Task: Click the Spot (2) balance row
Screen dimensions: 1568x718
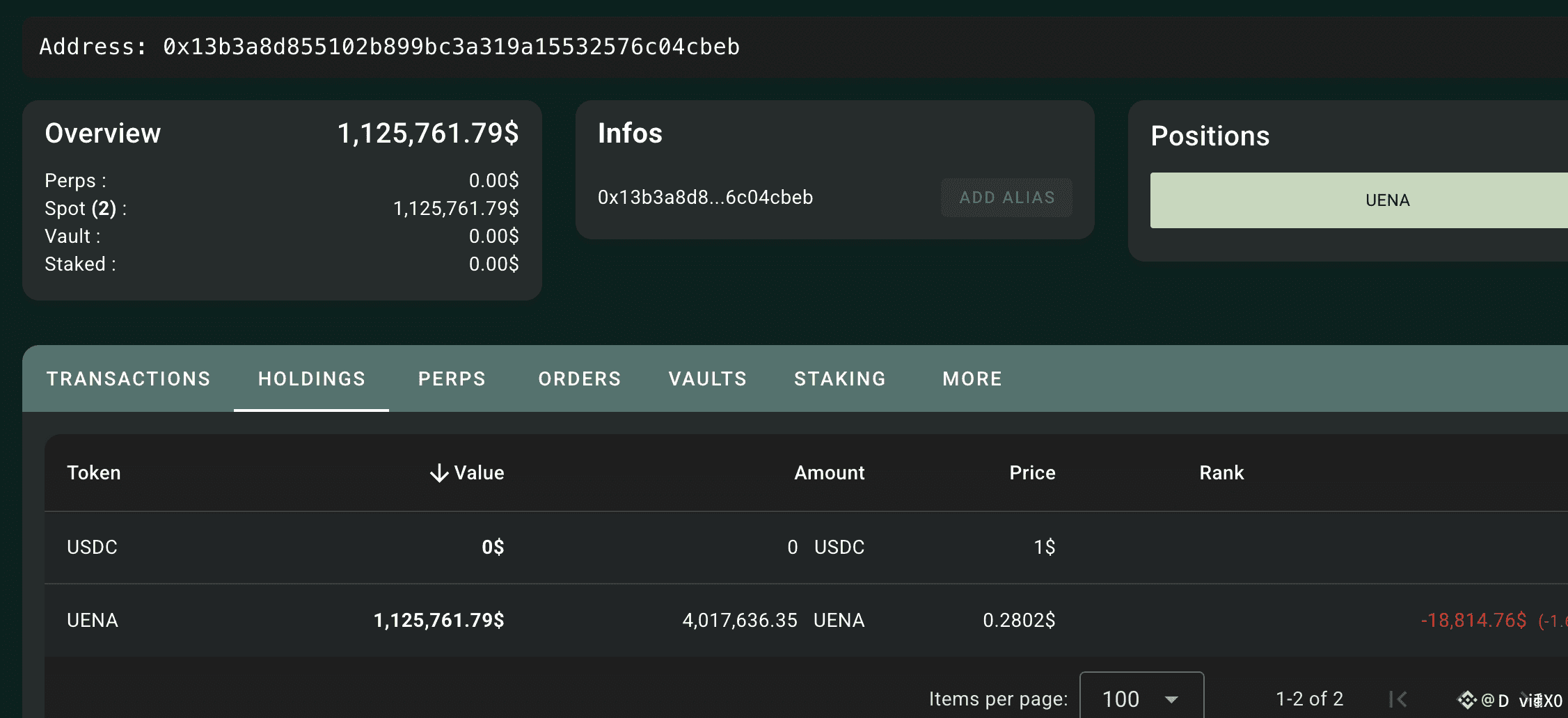Action: point(282,209)
